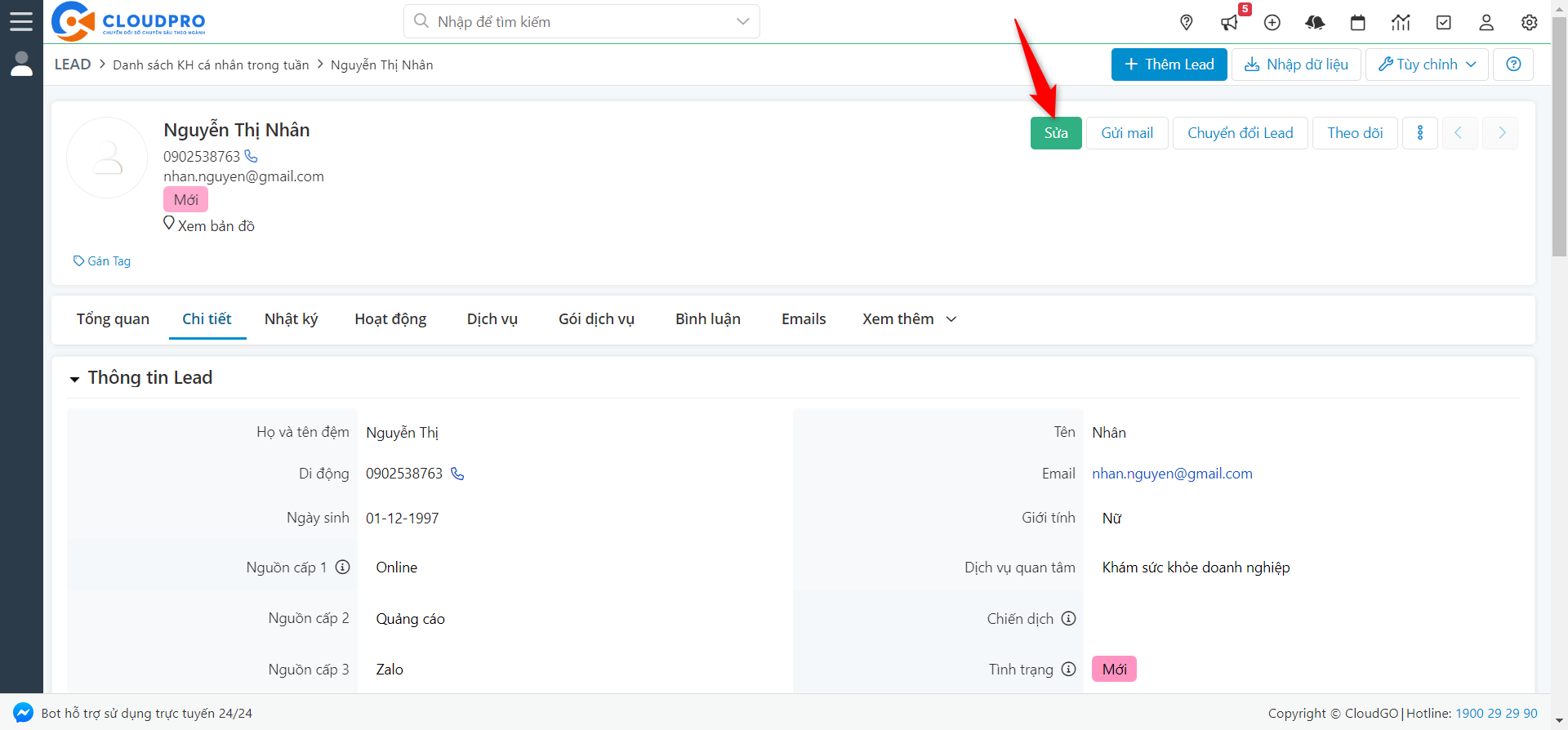Click the Chuyển đổi Lead button
The image size is (1568, 730).
point(1241,133)
